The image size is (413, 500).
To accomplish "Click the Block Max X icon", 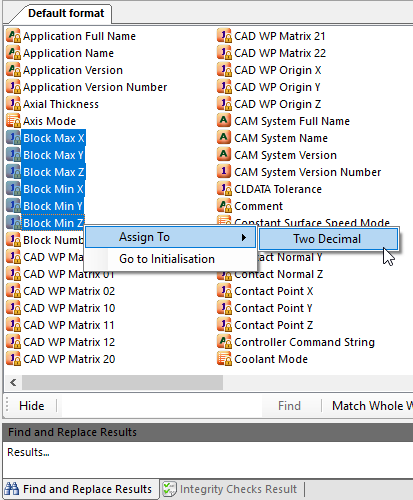I will click(x=13, y=138).
